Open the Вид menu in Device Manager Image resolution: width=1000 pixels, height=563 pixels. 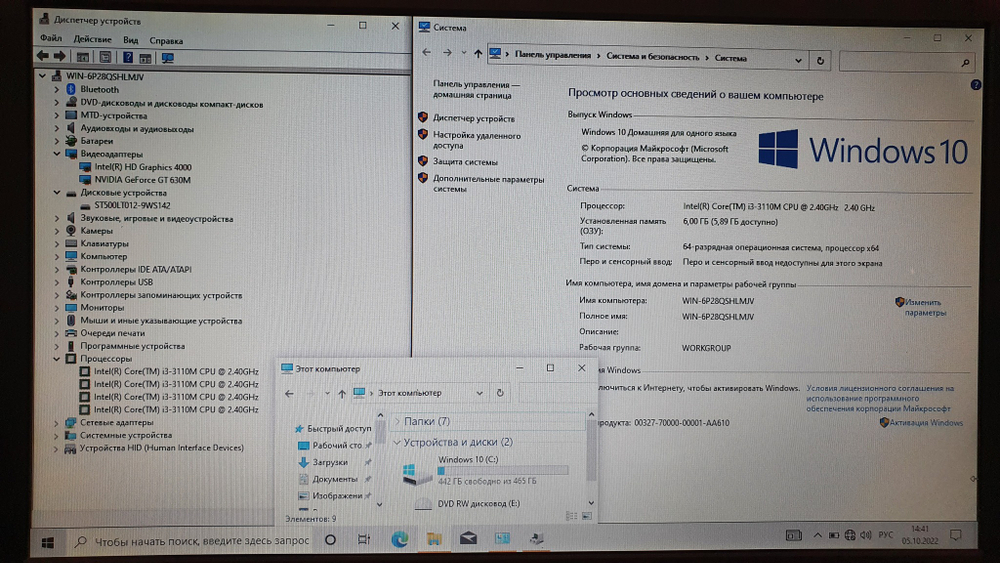point(130,39)
